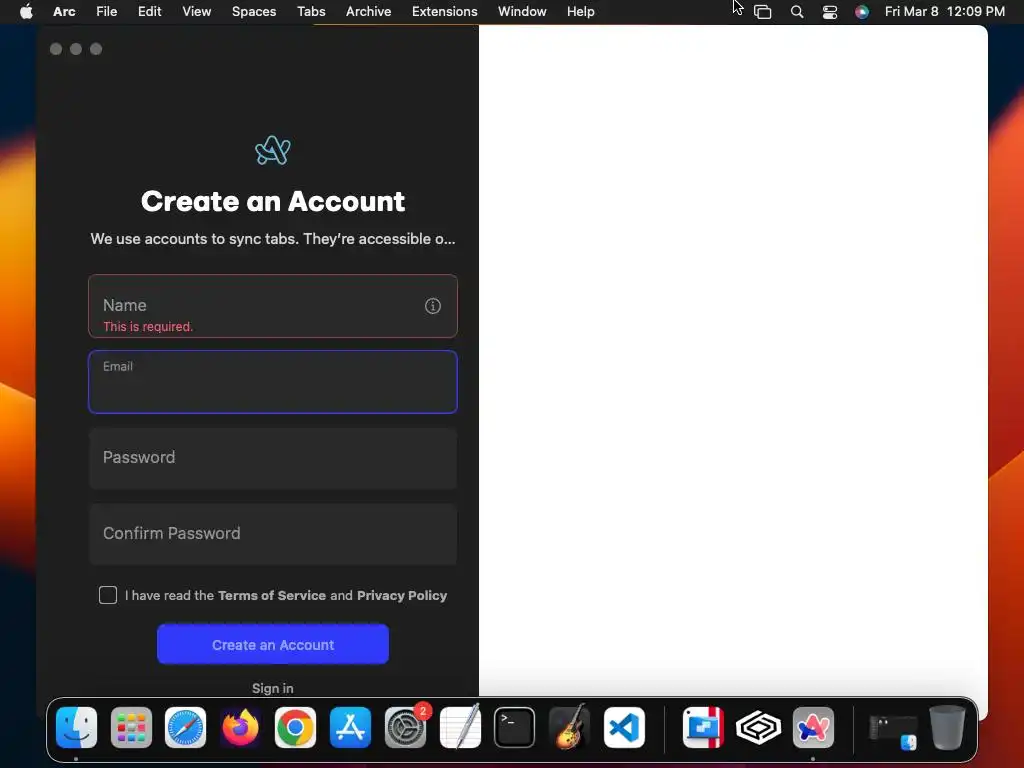Open Launchpad from the Dock
This screenshot has height=768, width=1024.
[x=131, y=728]
